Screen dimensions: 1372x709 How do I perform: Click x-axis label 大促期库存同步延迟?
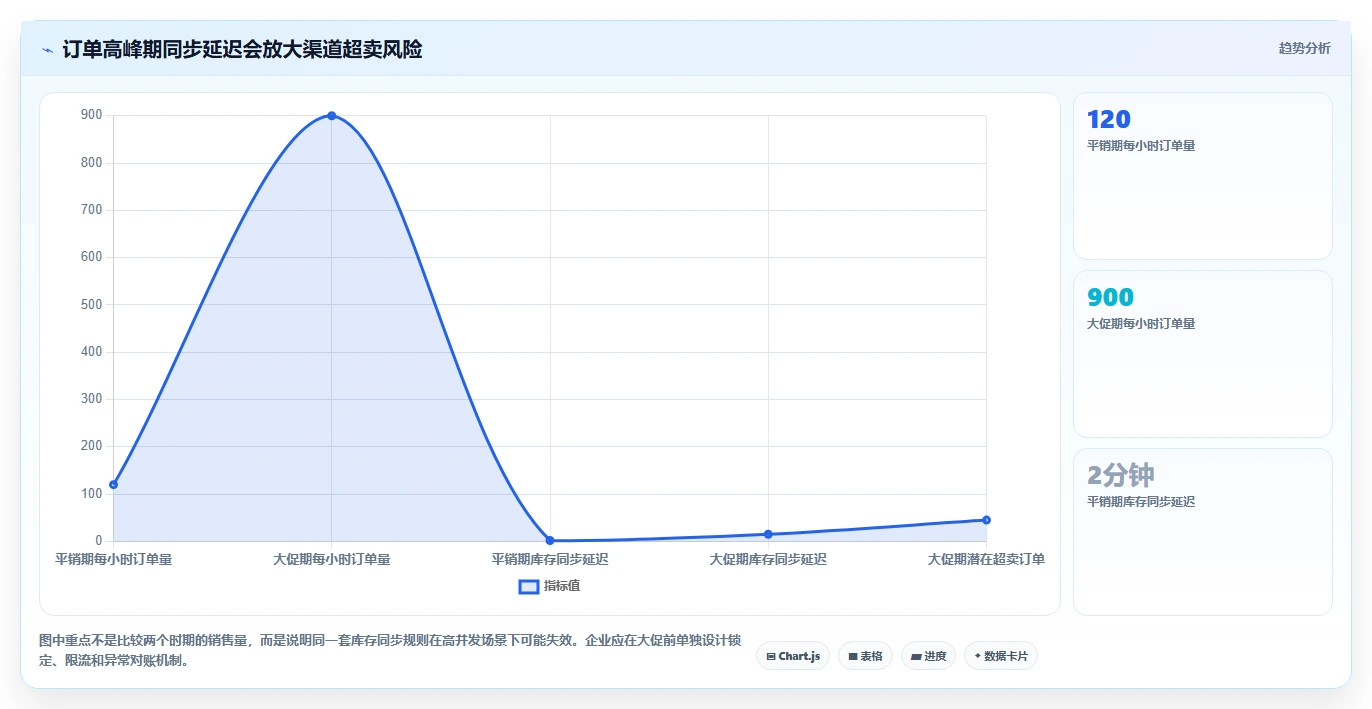pyautogui.click(x=768, y=559)
